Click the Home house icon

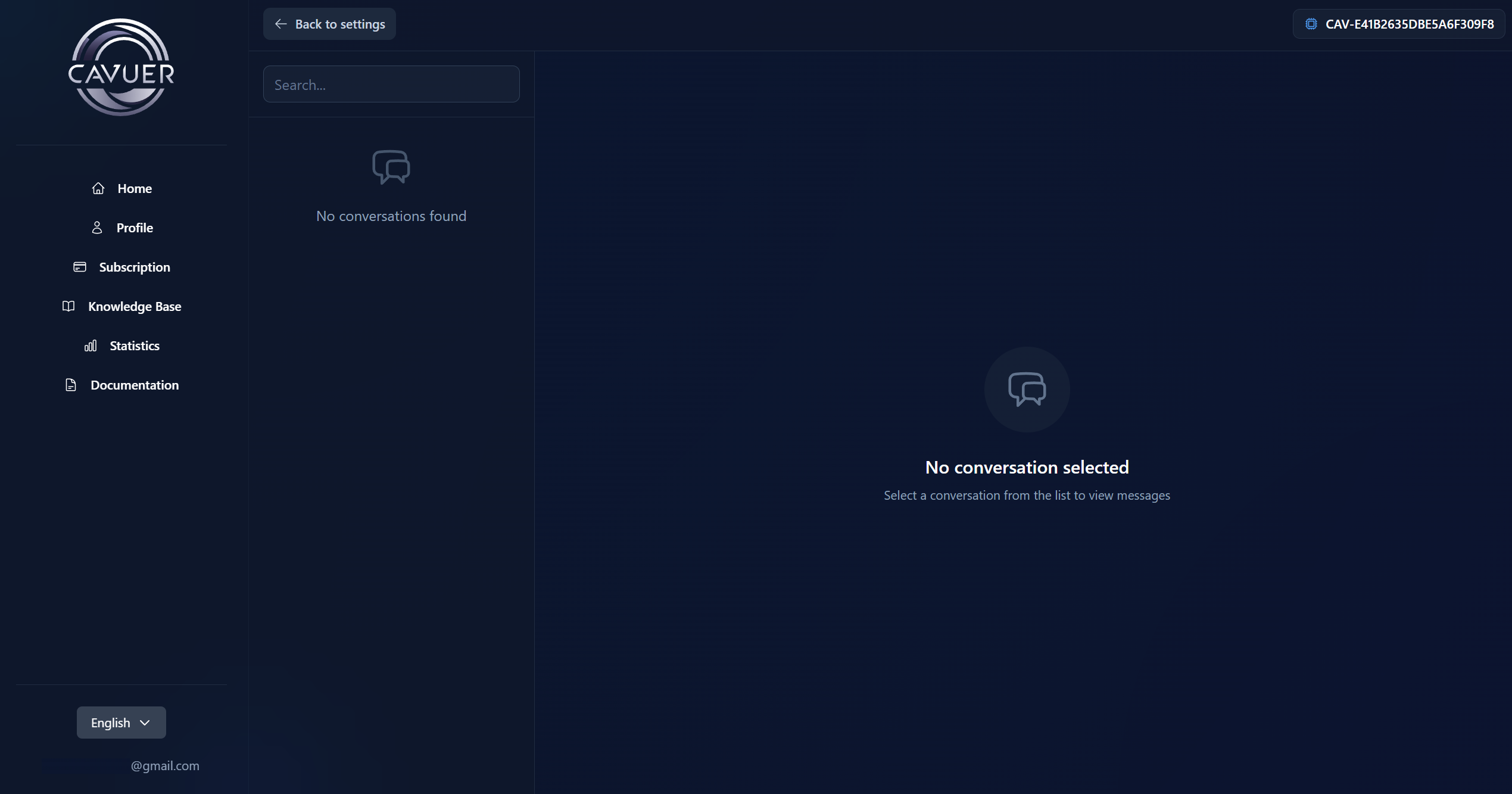pyautogui.click(x=98, y=188)
